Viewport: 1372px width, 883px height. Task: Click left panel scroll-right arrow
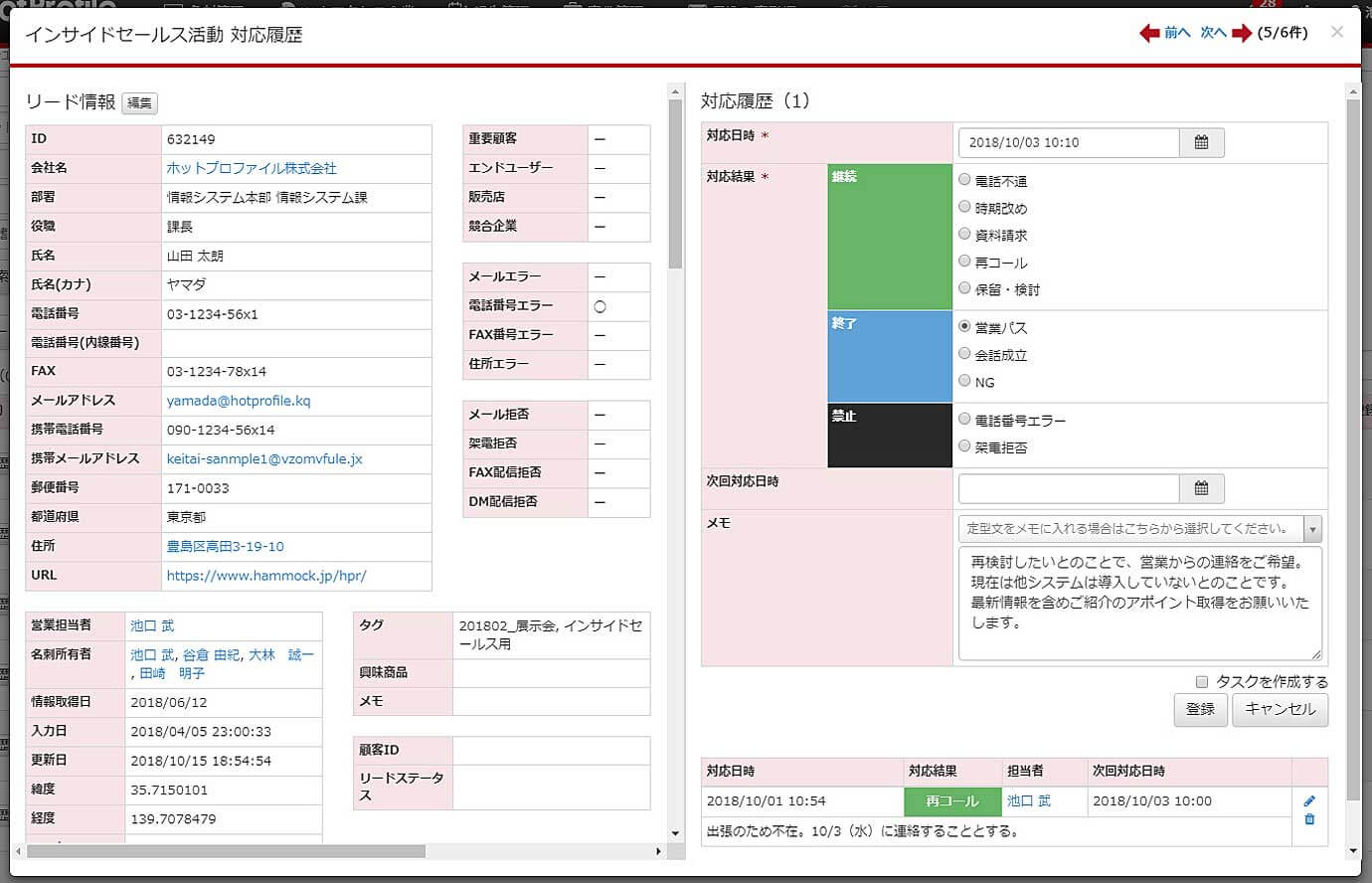click(657, 851)
